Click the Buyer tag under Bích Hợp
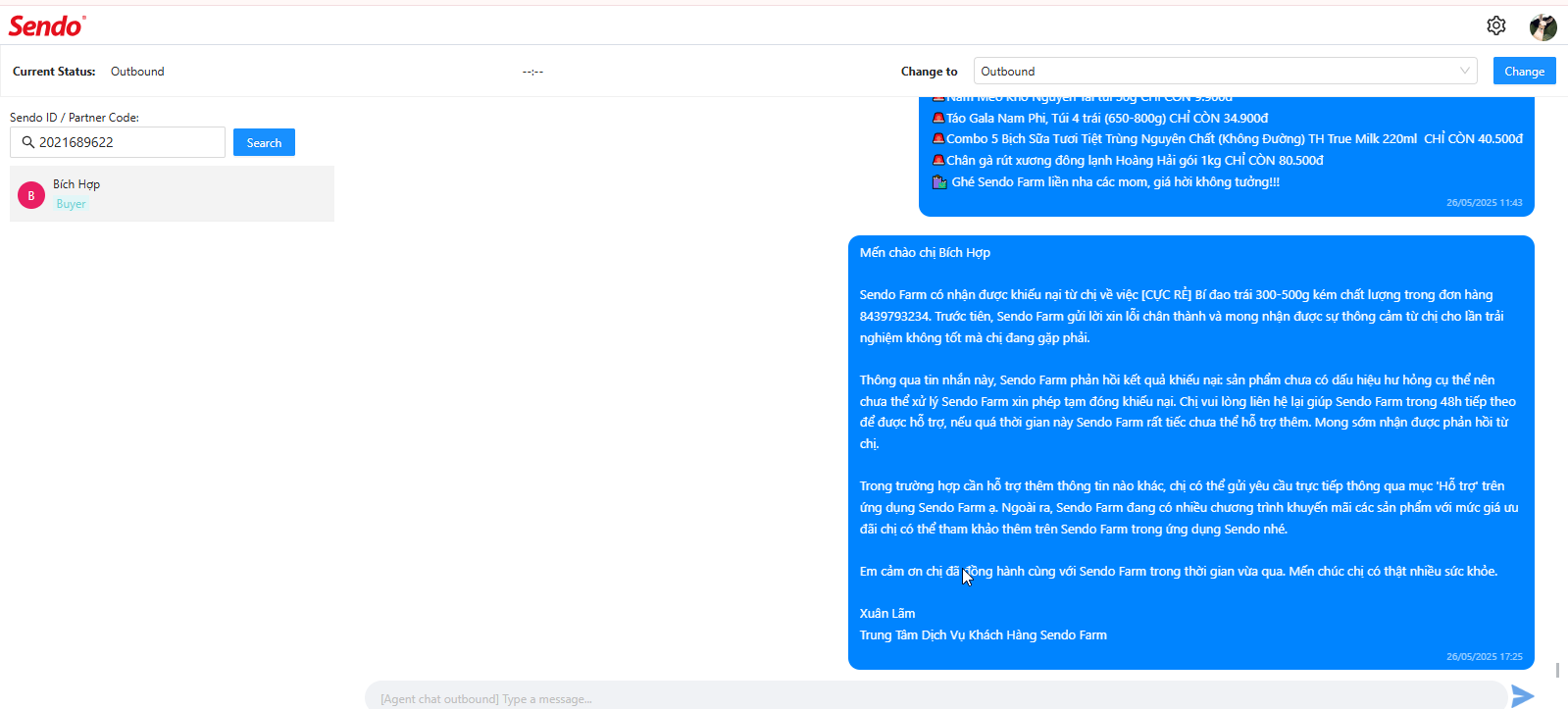 pos(71,204)
